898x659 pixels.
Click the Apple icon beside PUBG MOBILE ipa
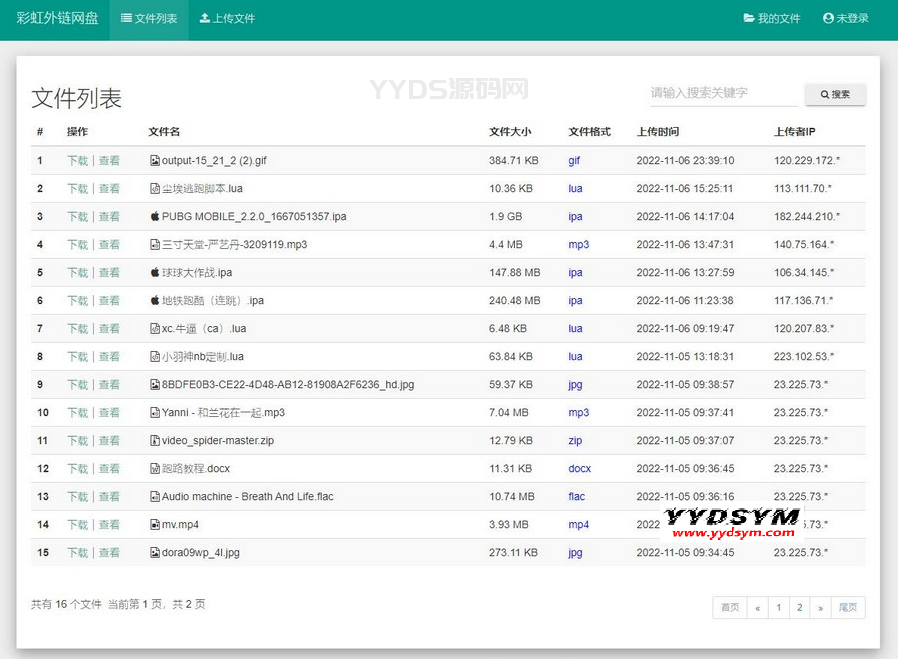tap(154, 217)
